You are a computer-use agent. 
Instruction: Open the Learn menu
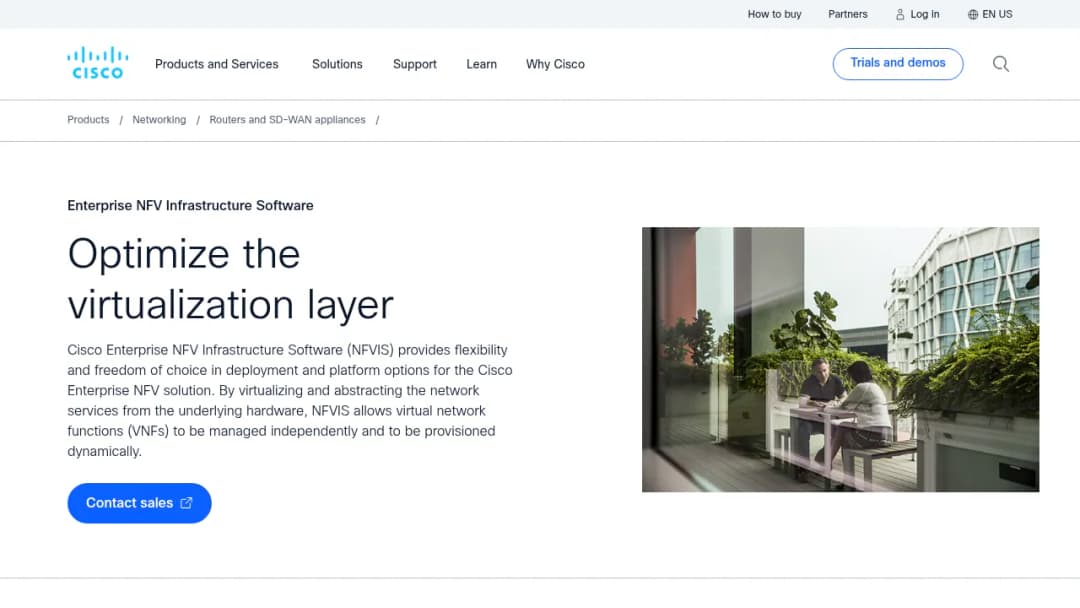pyautogui.click(x=481, y=64)
